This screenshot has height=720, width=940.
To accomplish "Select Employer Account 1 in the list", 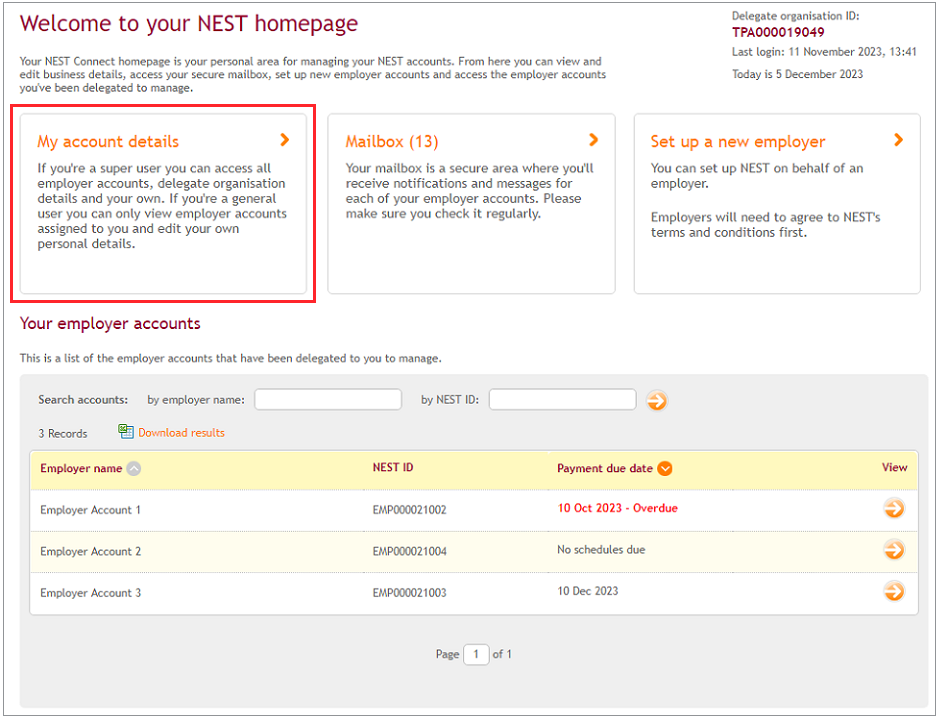I will [x=90, y=508].
